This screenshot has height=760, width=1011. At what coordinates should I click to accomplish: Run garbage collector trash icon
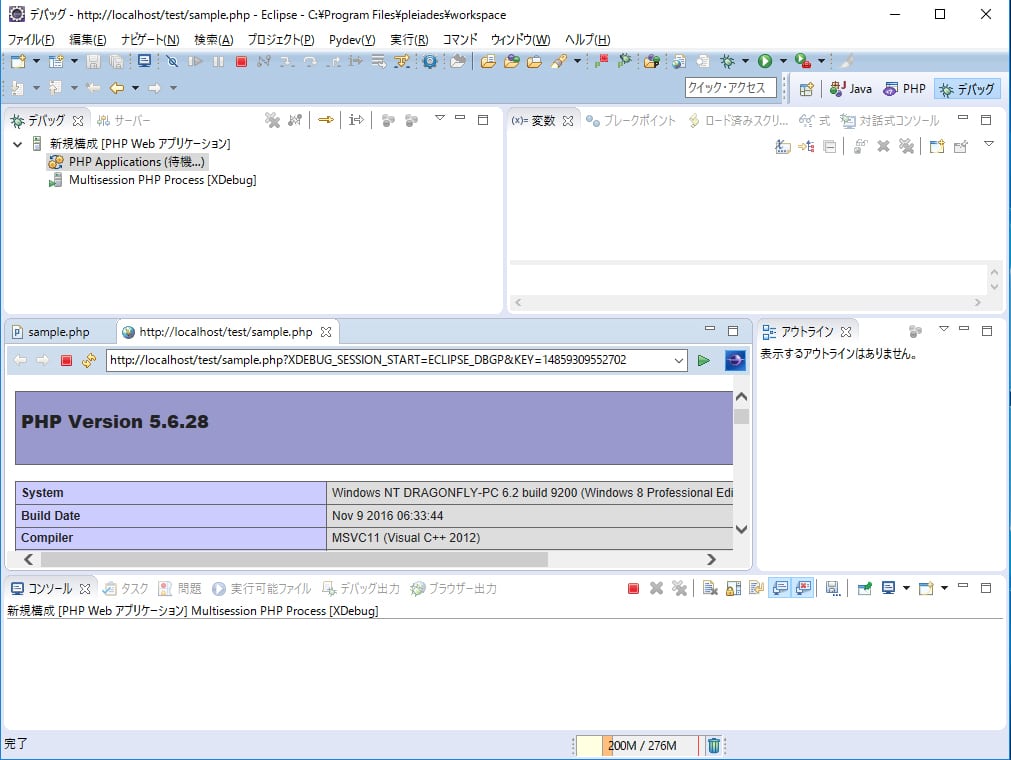714,745
